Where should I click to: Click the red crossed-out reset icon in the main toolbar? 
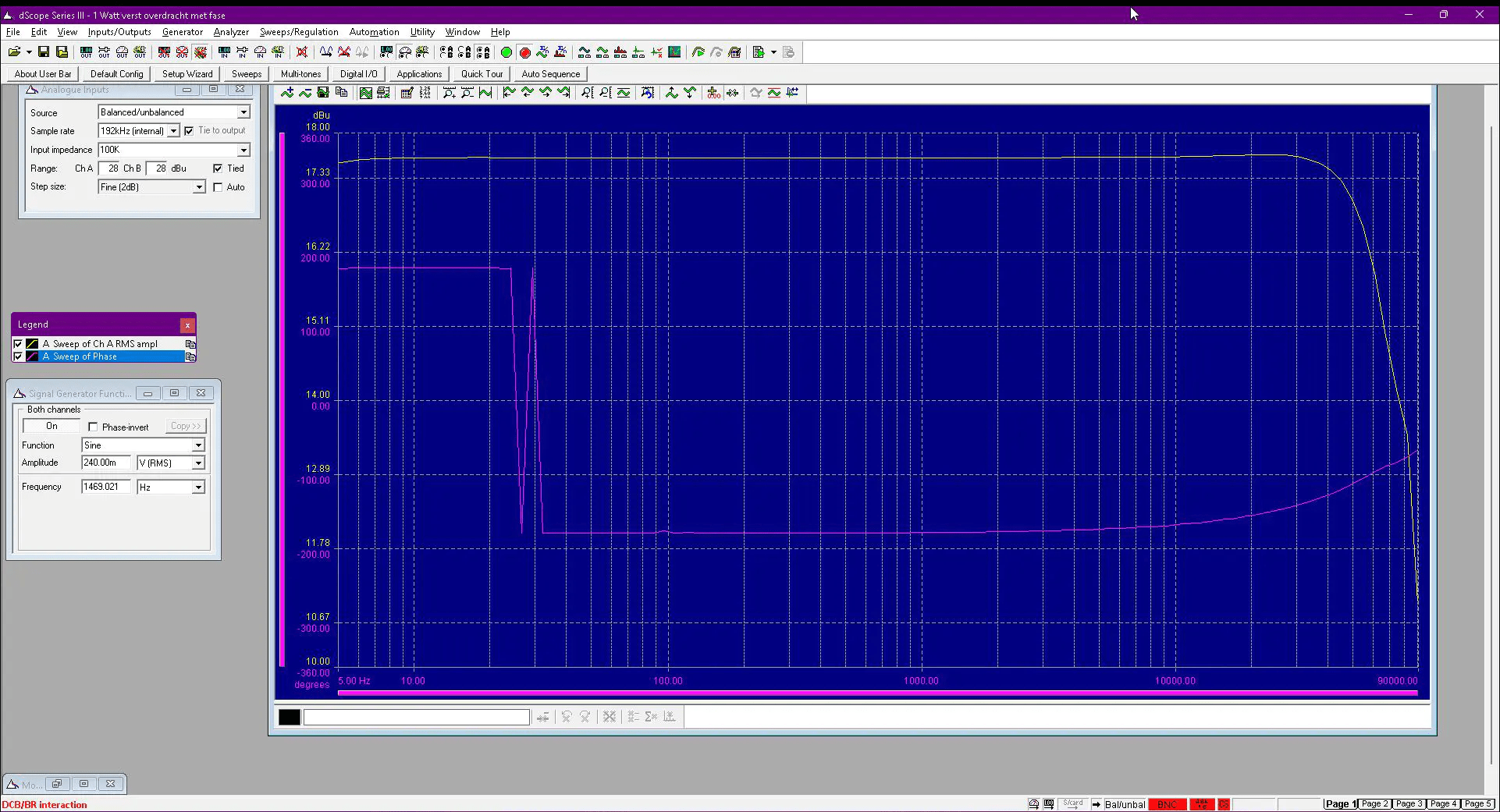pyautogui.click(x=302, y=52)
